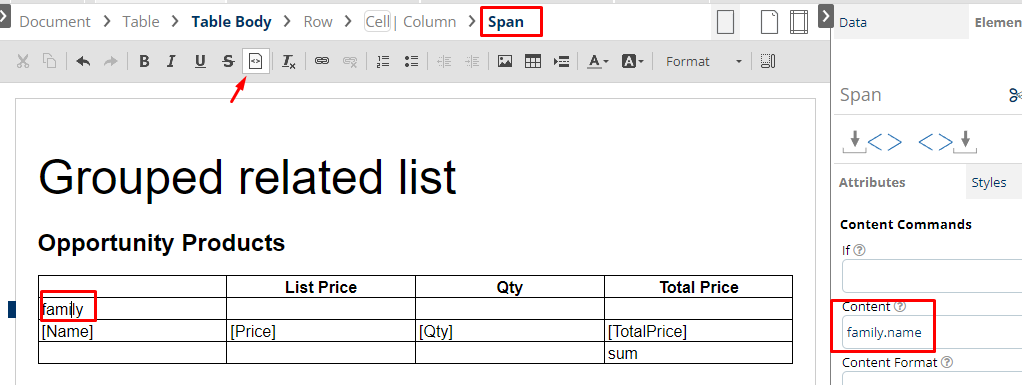Viewport: 1022px width, 385px height.
Task: Collapse the right side panel arrow
Action: 825,16
